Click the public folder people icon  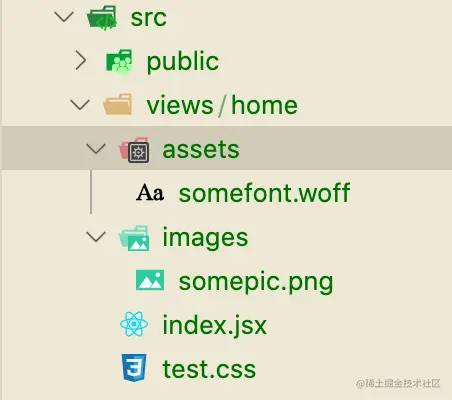click(119, 62)
